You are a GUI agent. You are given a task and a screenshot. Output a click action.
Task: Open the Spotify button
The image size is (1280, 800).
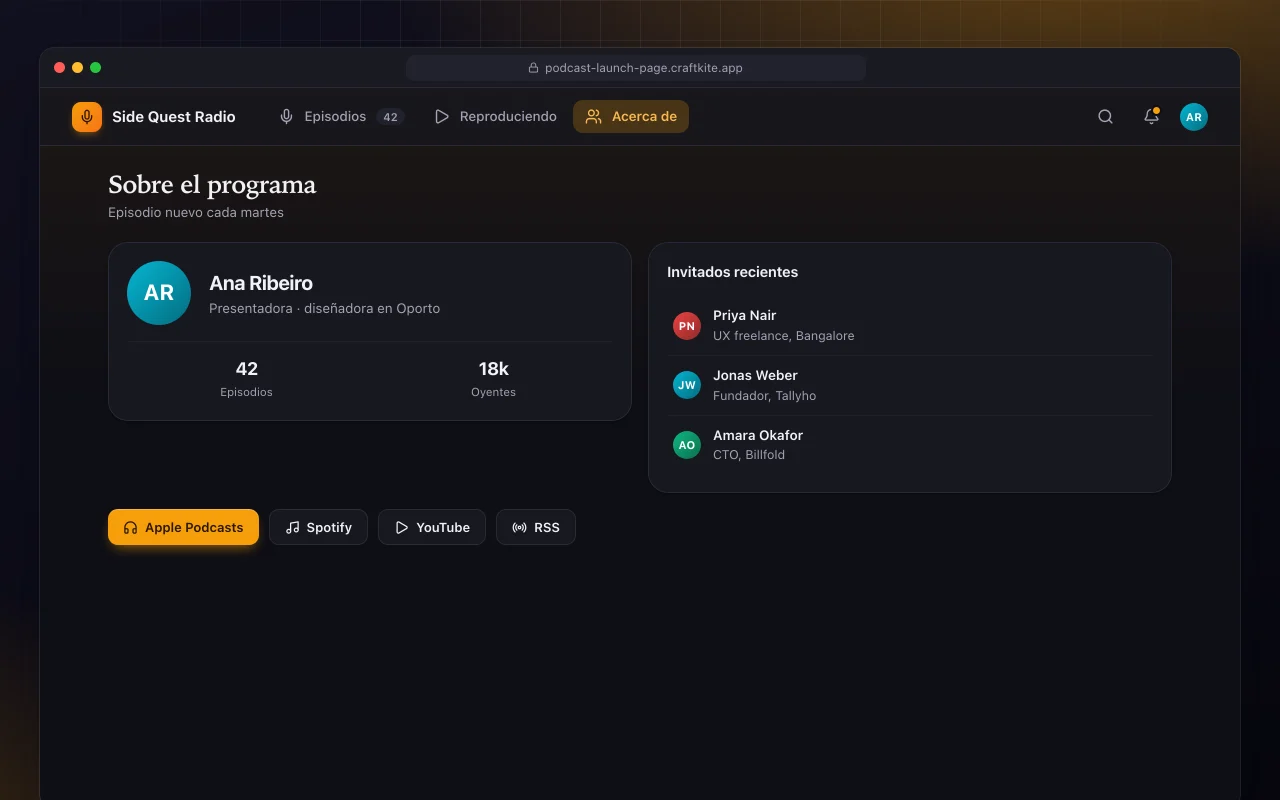coord(318,527)
